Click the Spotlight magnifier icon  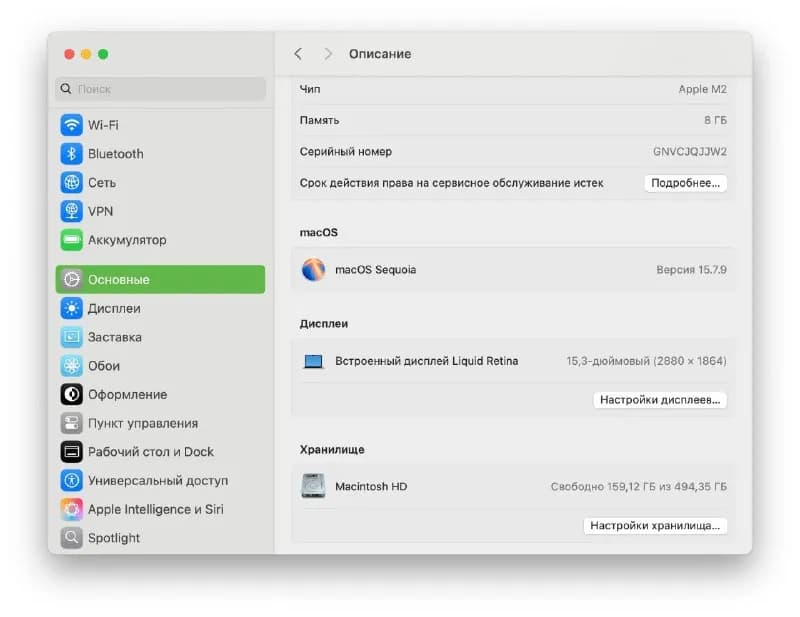pyautogui.click(x=71, y=537)
